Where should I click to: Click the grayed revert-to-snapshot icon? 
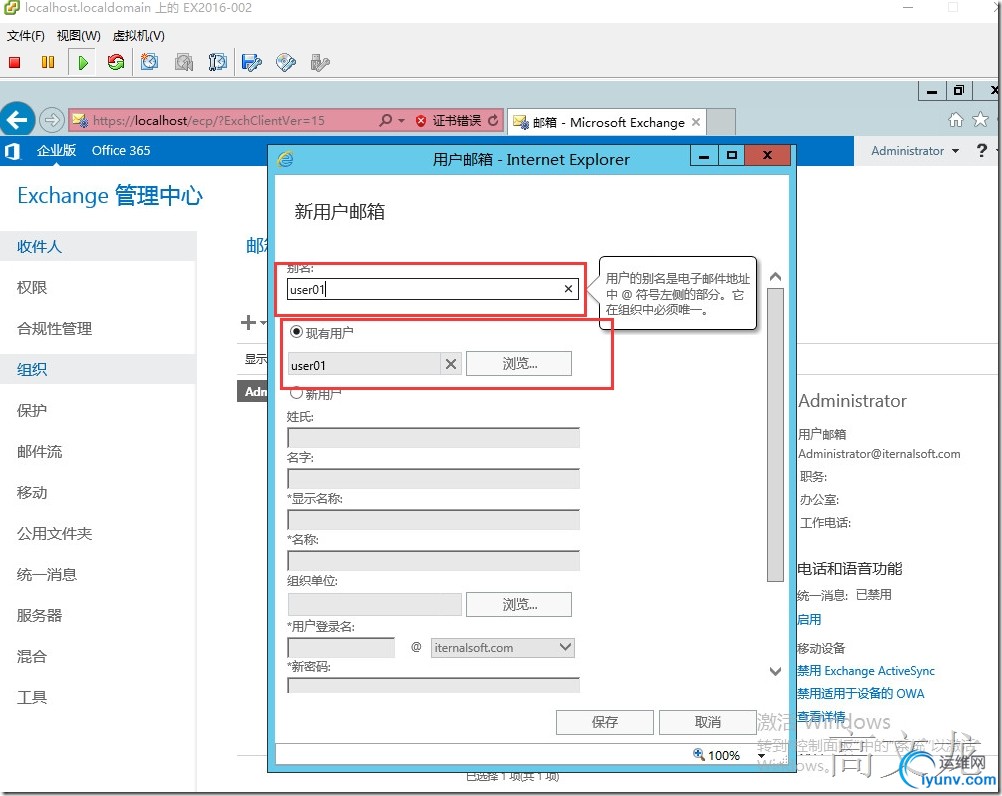click(x=184, y=63)
